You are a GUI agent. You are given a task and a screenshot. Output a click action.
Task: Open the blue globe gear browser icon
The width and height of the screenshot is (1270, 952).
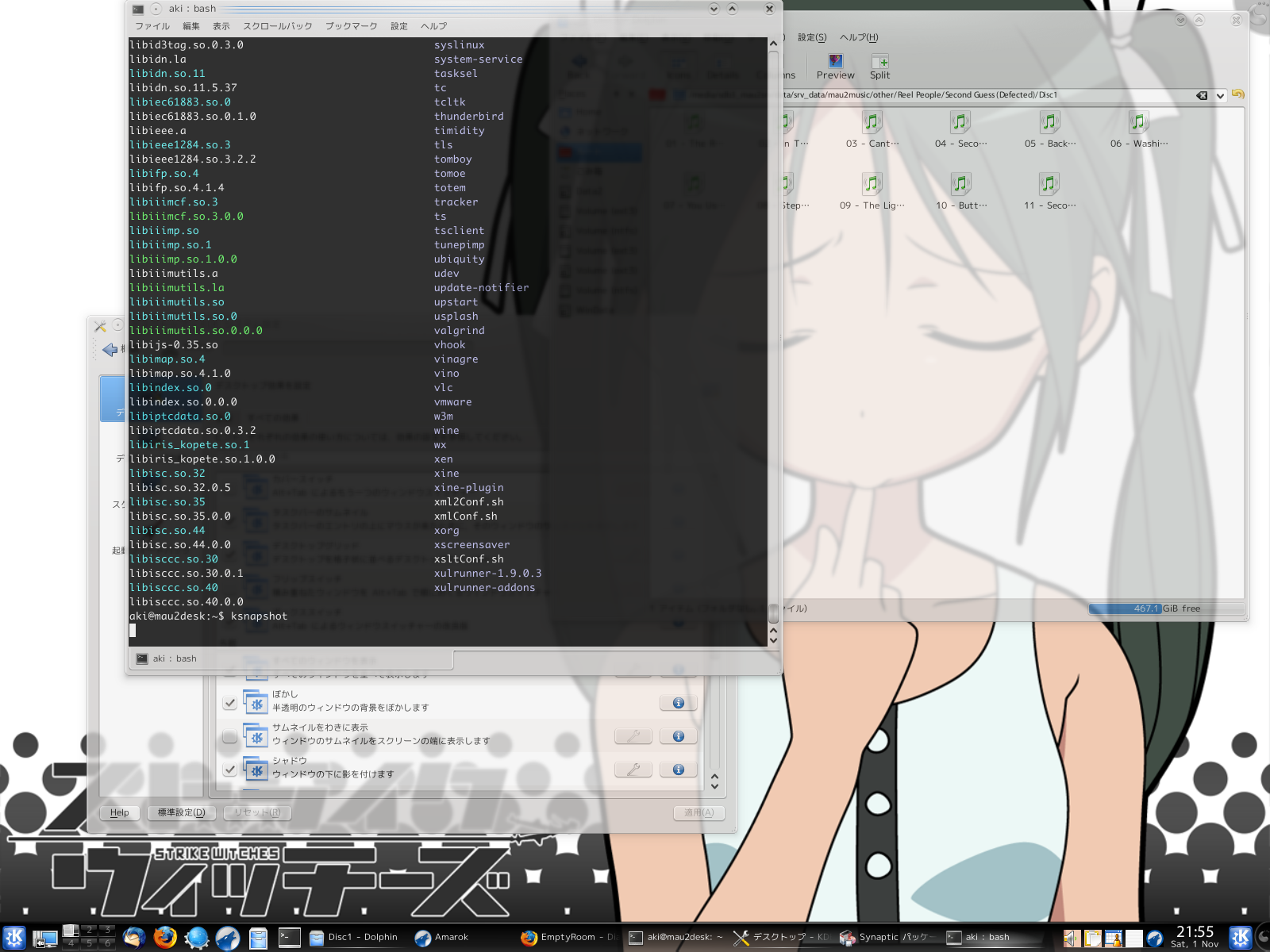tap(196, 938)
